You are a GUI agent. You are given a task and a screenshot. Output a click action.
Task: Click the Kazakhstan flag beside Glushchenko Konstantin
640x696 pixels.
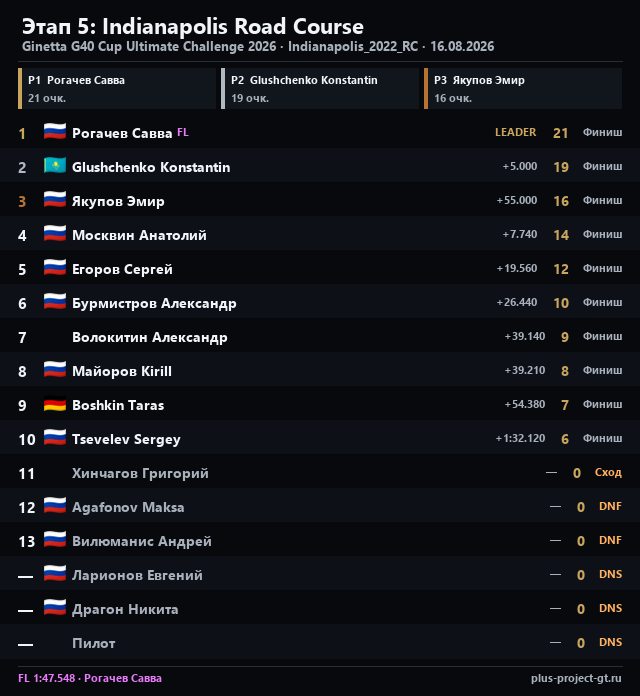[55, 166]
